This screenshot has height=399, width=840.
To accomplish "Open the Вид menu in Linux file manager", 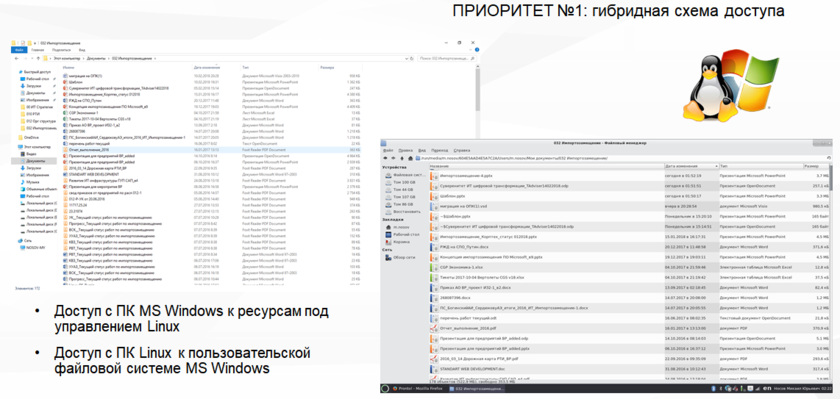I will click(x=422, y=150).
